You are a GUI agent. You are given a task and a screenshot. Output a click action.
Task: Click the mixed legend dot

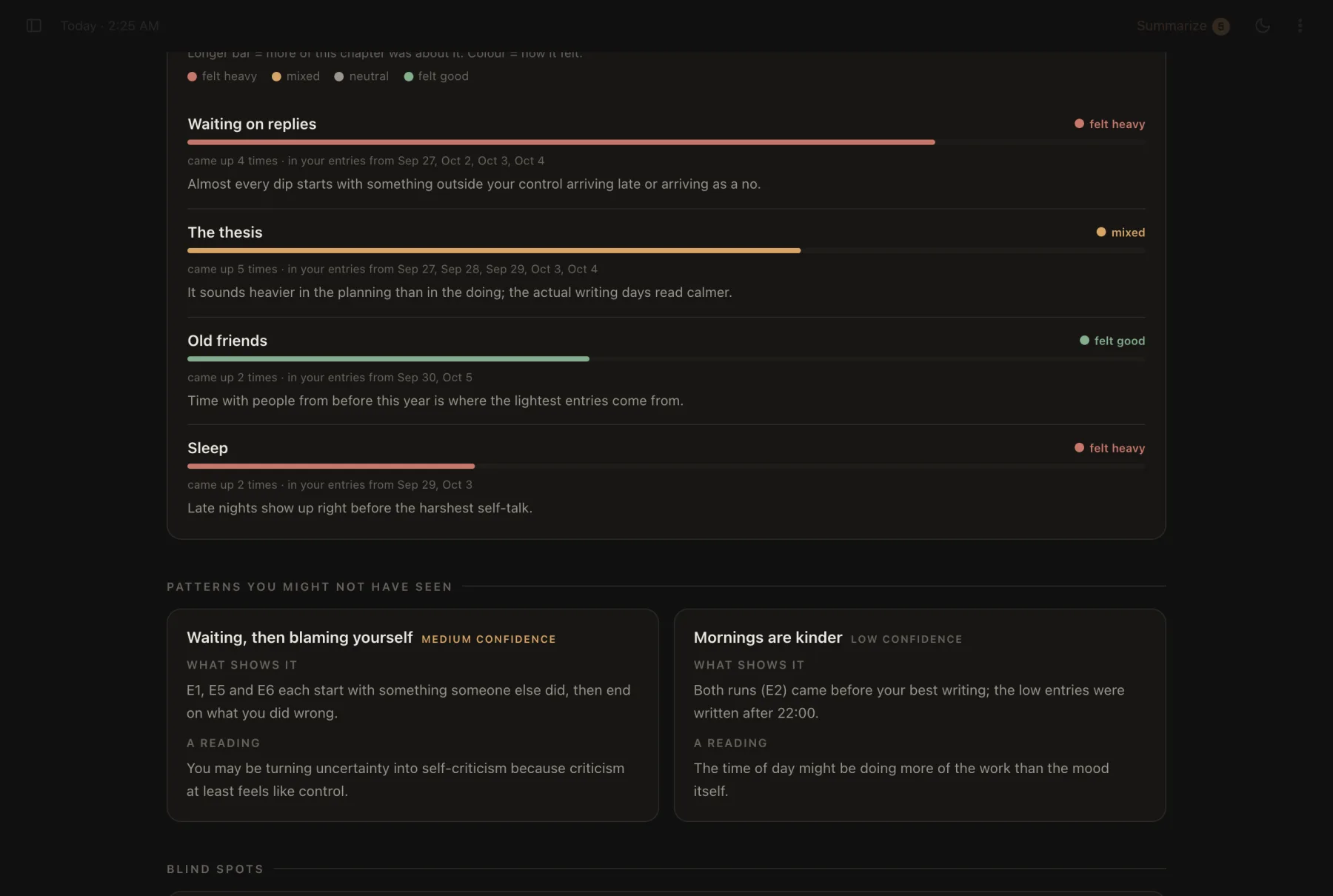point(276,76)
